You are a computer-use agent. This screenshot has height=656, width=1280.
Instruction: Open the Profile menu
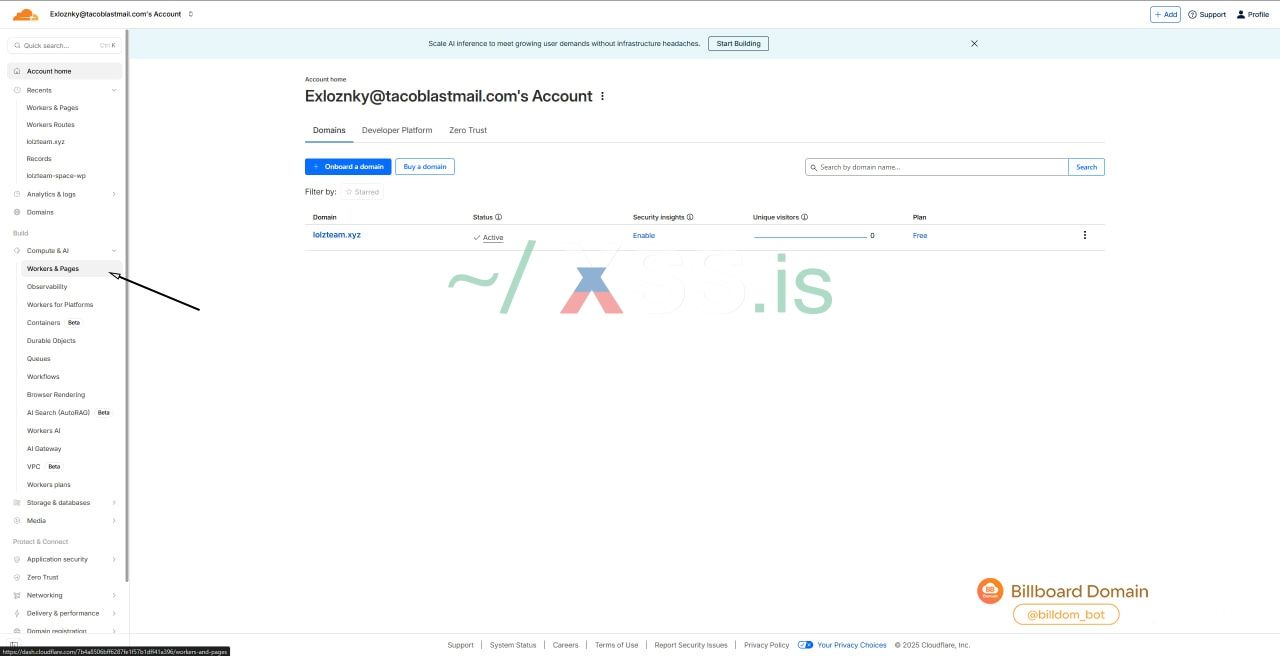(x=1253, y=14)
